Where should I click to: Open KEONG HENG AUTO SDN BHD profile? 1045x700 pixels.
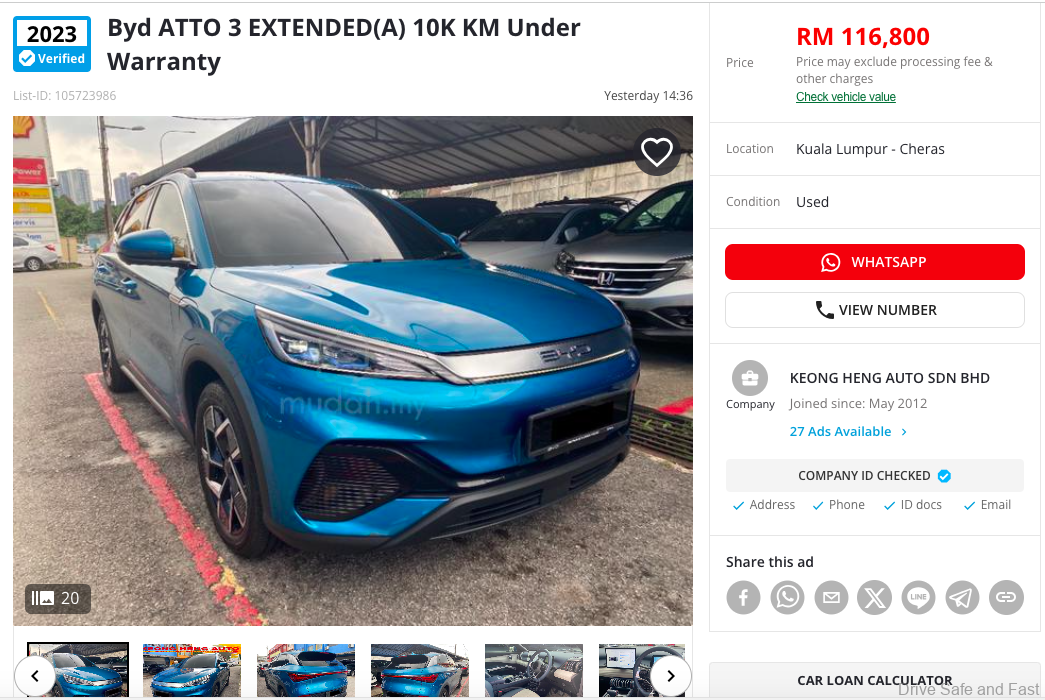[889, 378]
